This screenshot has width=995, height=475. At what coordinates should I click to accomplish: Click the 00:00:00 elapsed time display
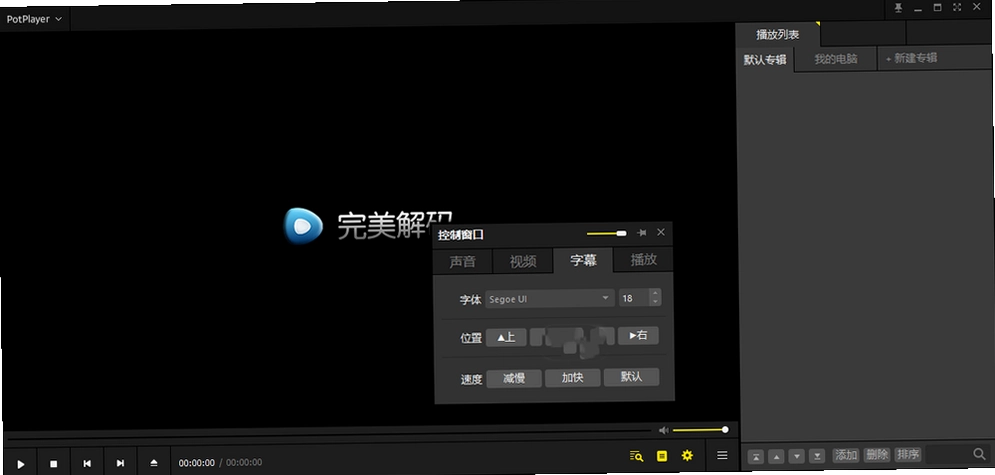click(x=197, y=463)
